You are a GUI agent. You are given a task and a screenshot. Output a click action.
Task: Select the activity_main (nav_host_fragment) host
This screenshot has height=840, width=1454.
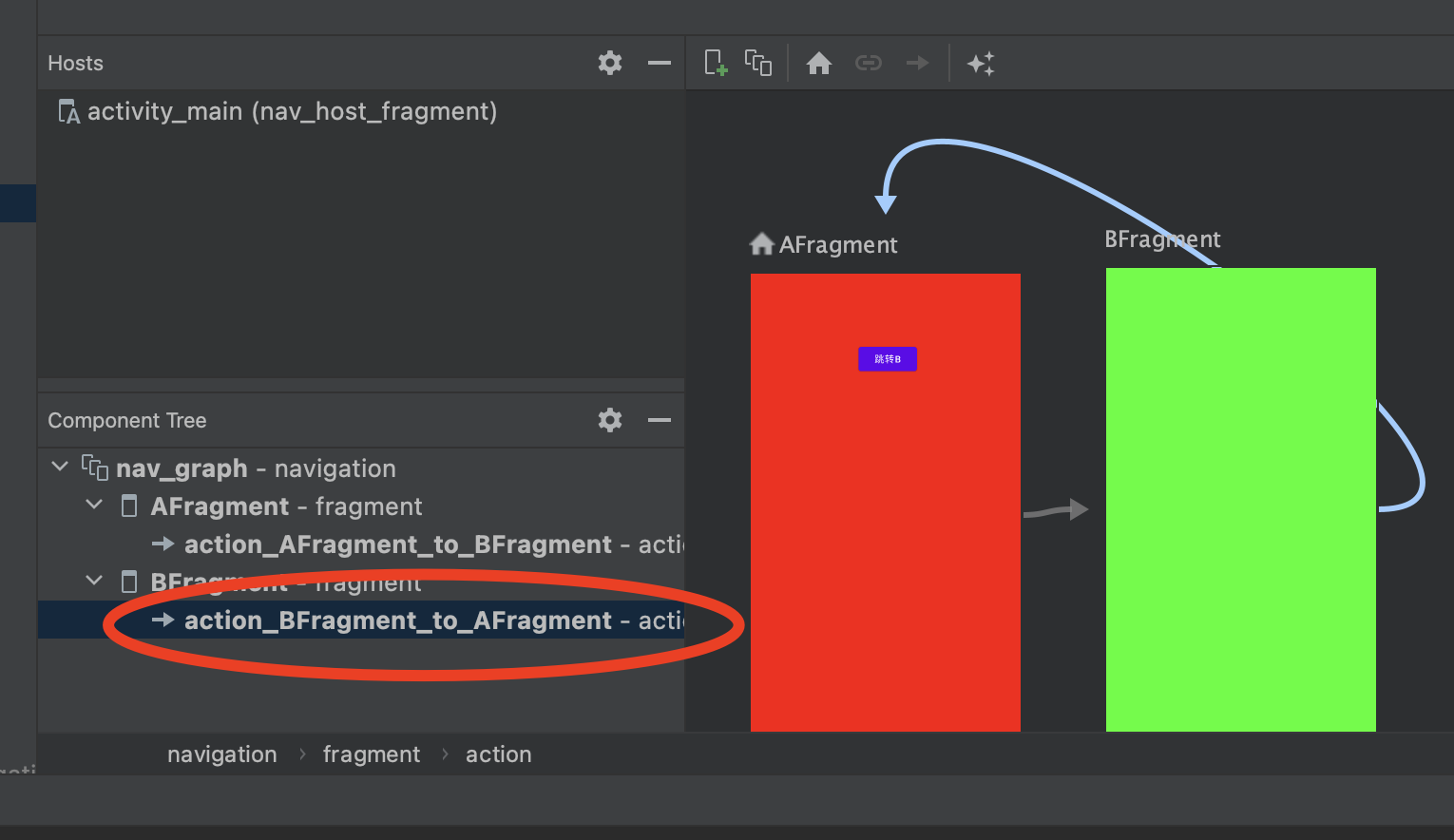pyautogui.click(x=277, y=112)
